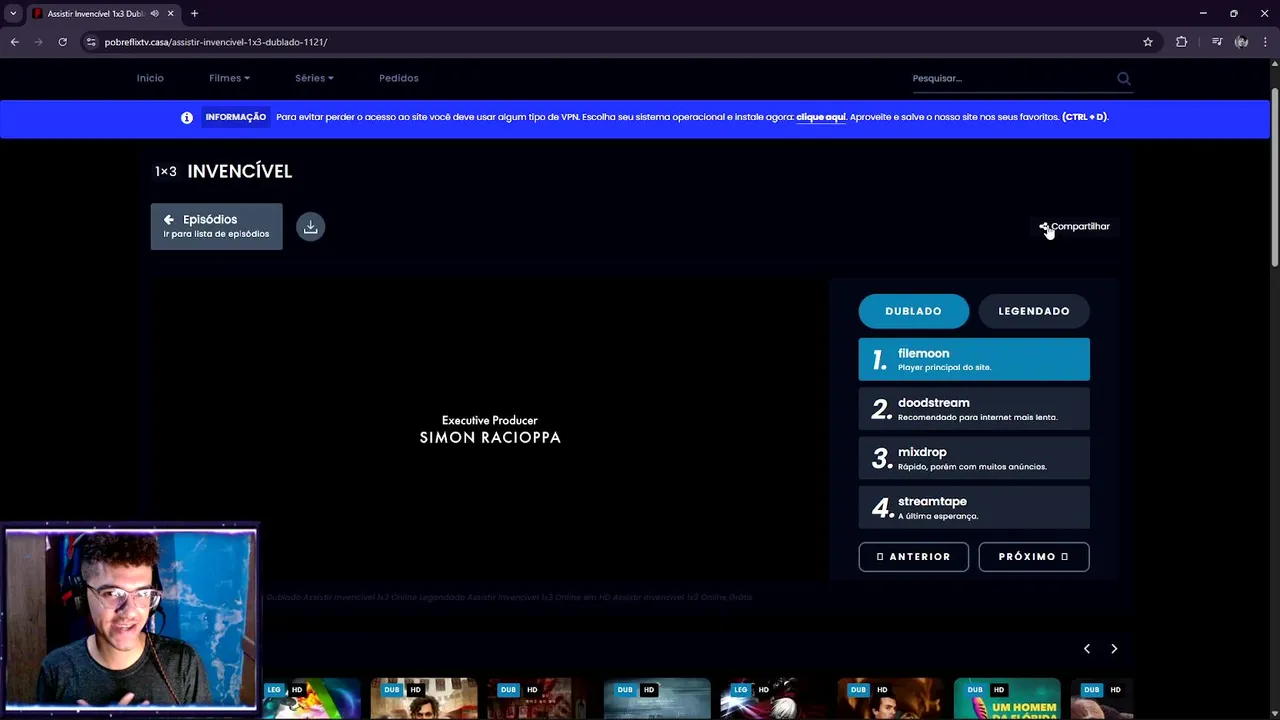
Task: Go to Início in the navigation
Action: [150, 78]
